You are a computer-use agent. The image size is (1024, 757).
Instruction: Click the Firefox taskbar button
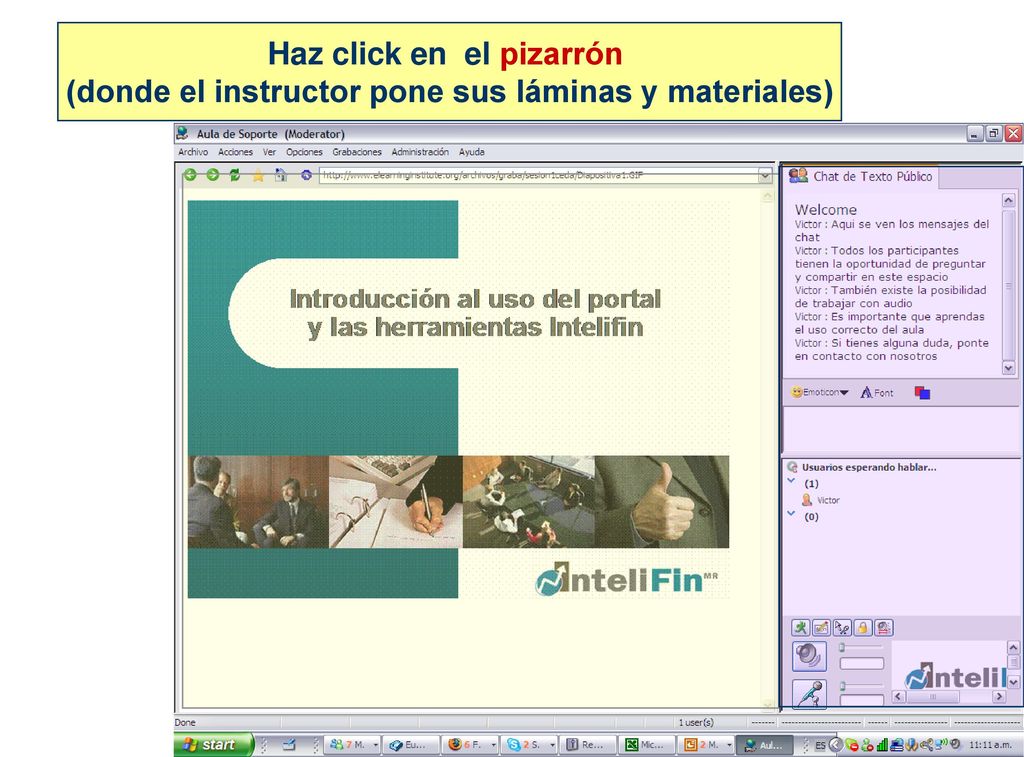coord(470,745)
